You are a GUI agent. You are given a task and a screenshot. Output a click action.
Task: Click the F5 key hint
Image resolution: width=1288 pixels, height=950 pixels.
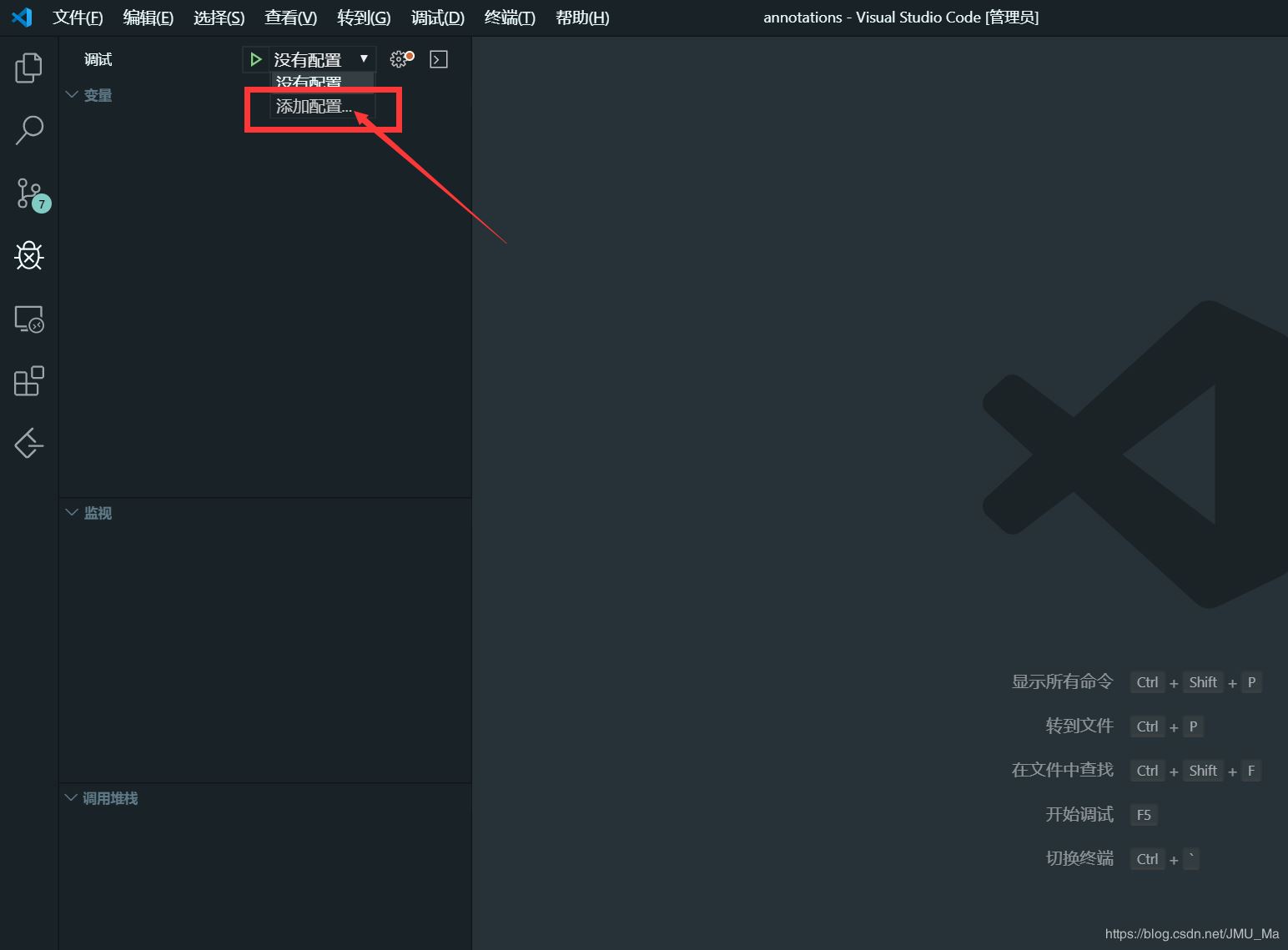[1144, 815]
